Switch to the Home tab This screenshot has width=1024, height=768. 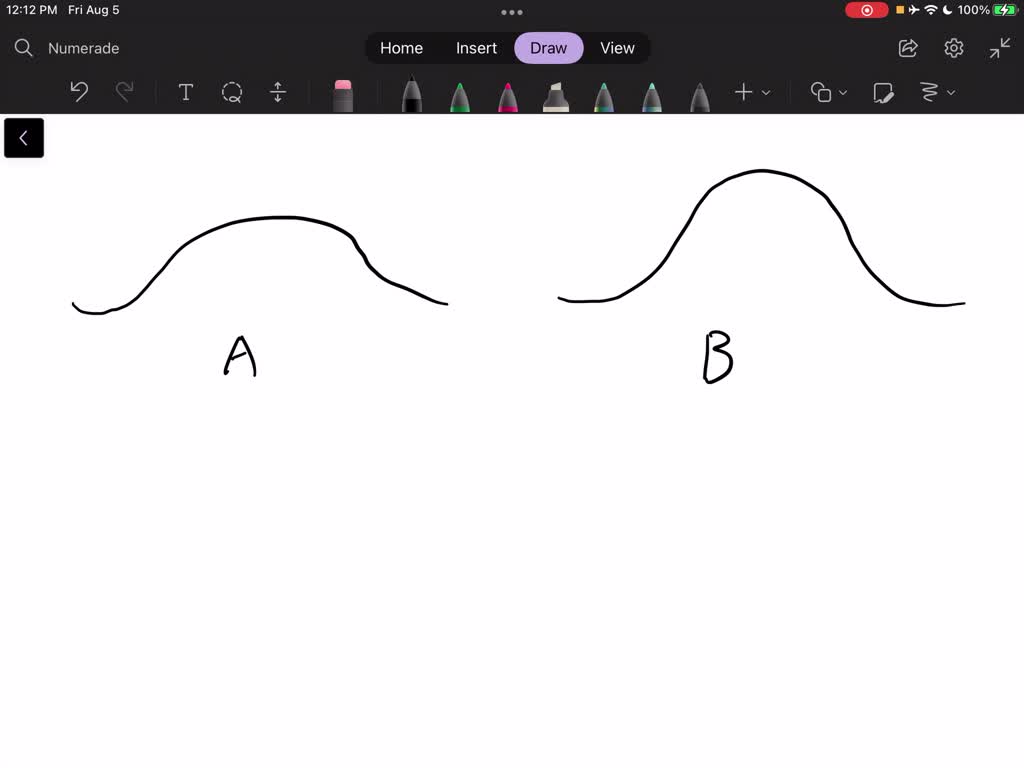click(x=401, y=48)
